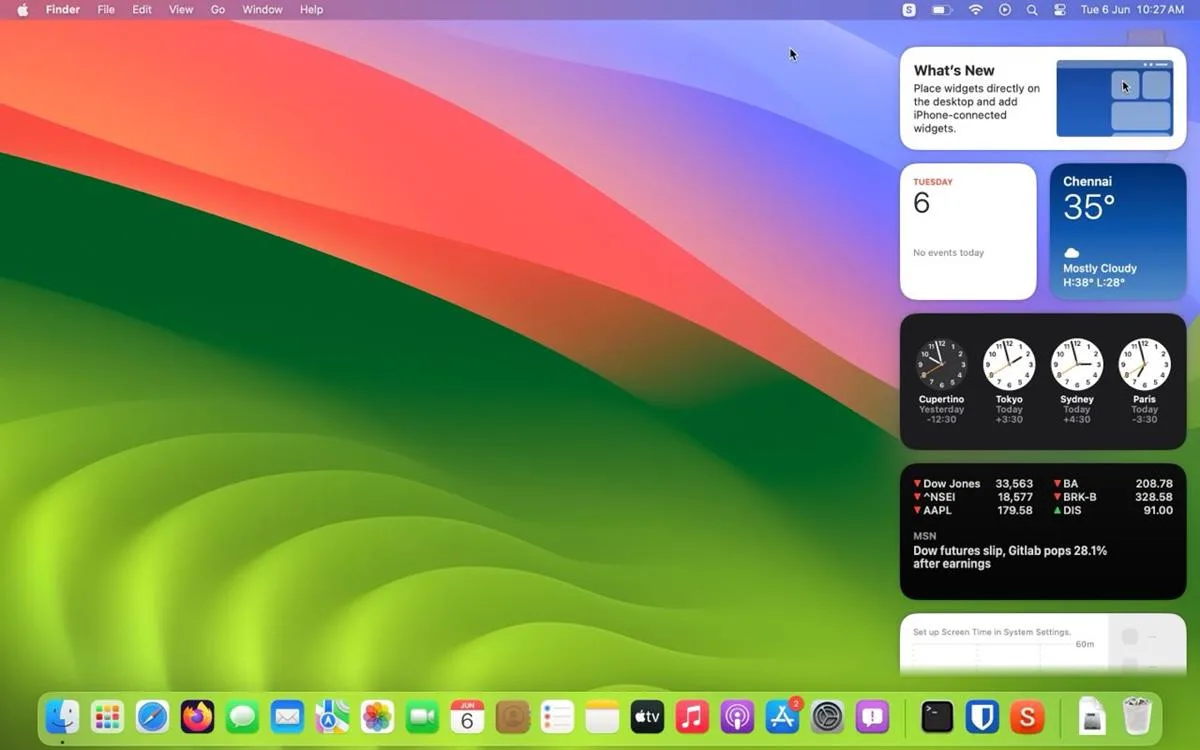Open the File menu
Image resolution: width=1200 pixels, height=750 pixels.
(106, 10)
